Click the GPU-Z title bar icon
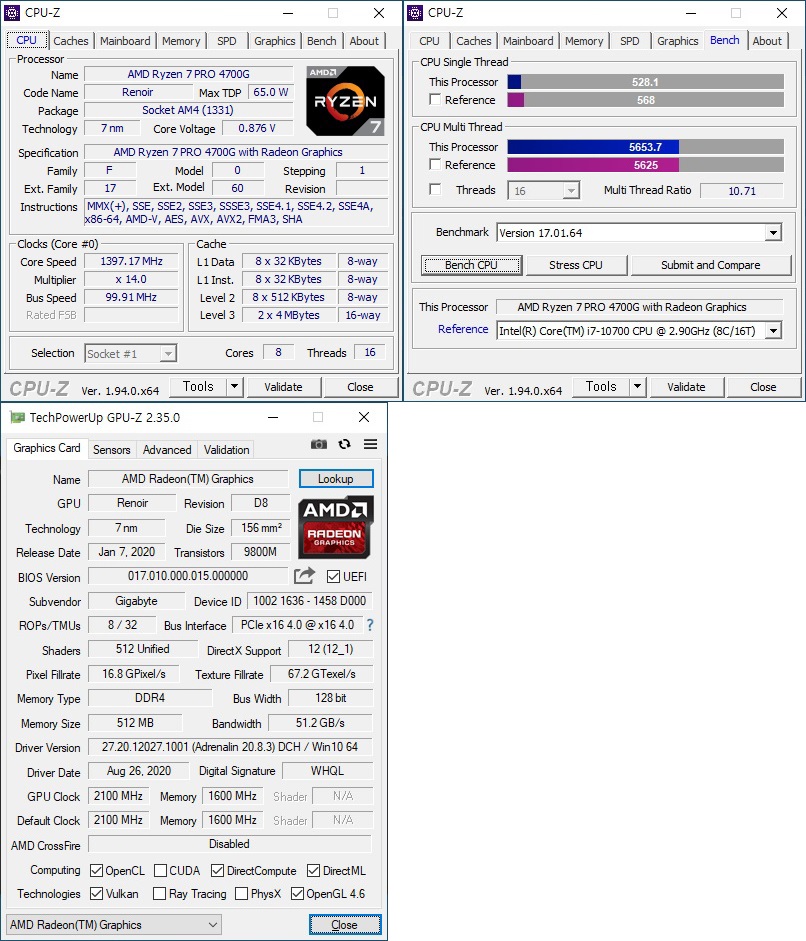806x941 pixels. [x=17, y=417]
